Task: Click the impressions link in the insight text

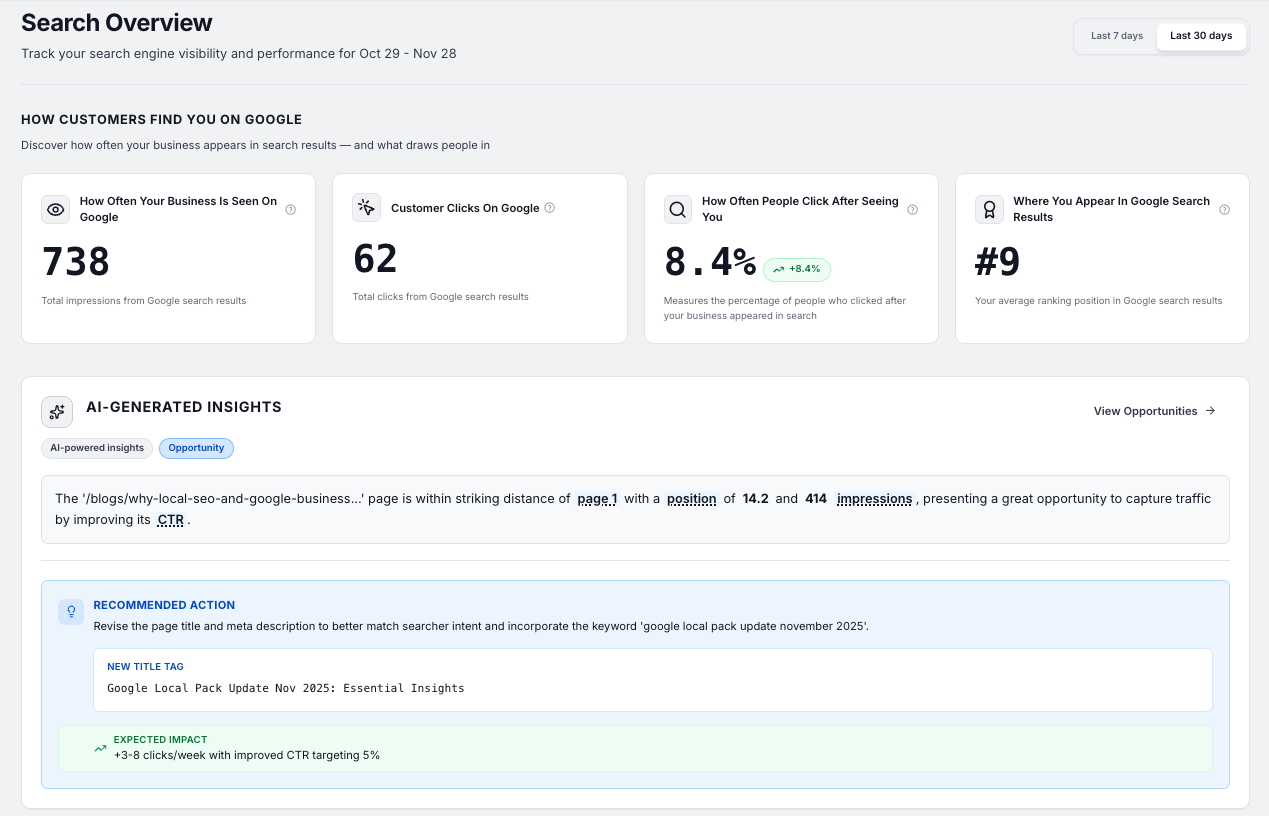Action: point(874,498)
